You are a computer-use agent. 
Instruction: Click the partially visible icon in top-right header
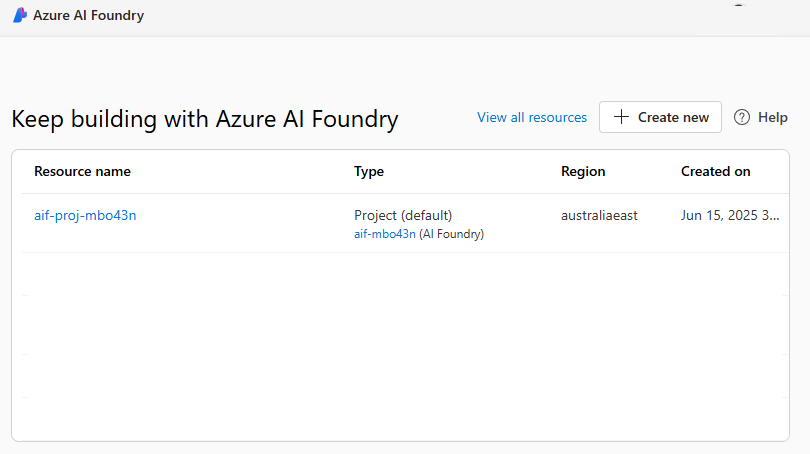coord(739,4)
